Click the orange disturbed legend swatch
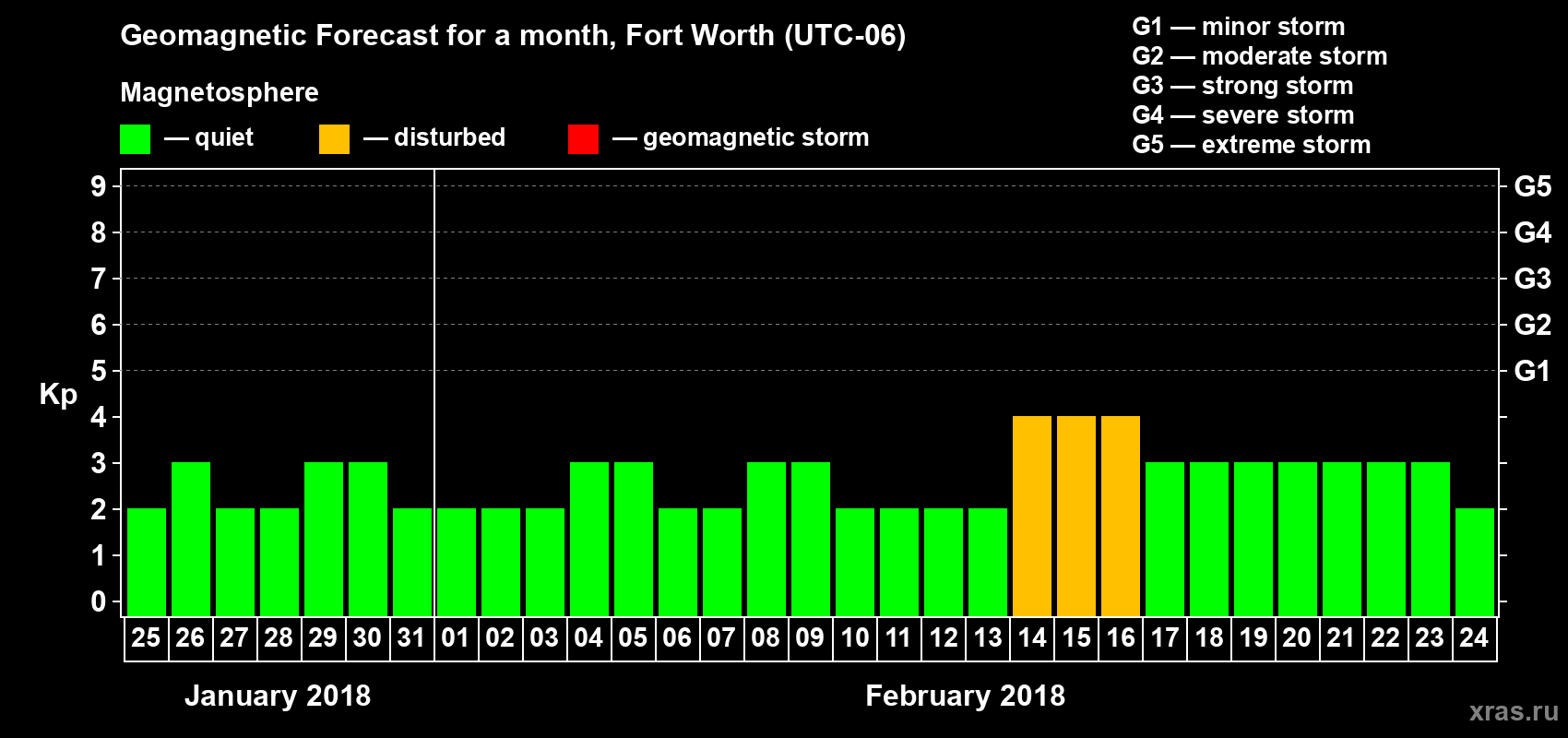Viewport: 1568px width, 738px height. (x=334, y=139)
